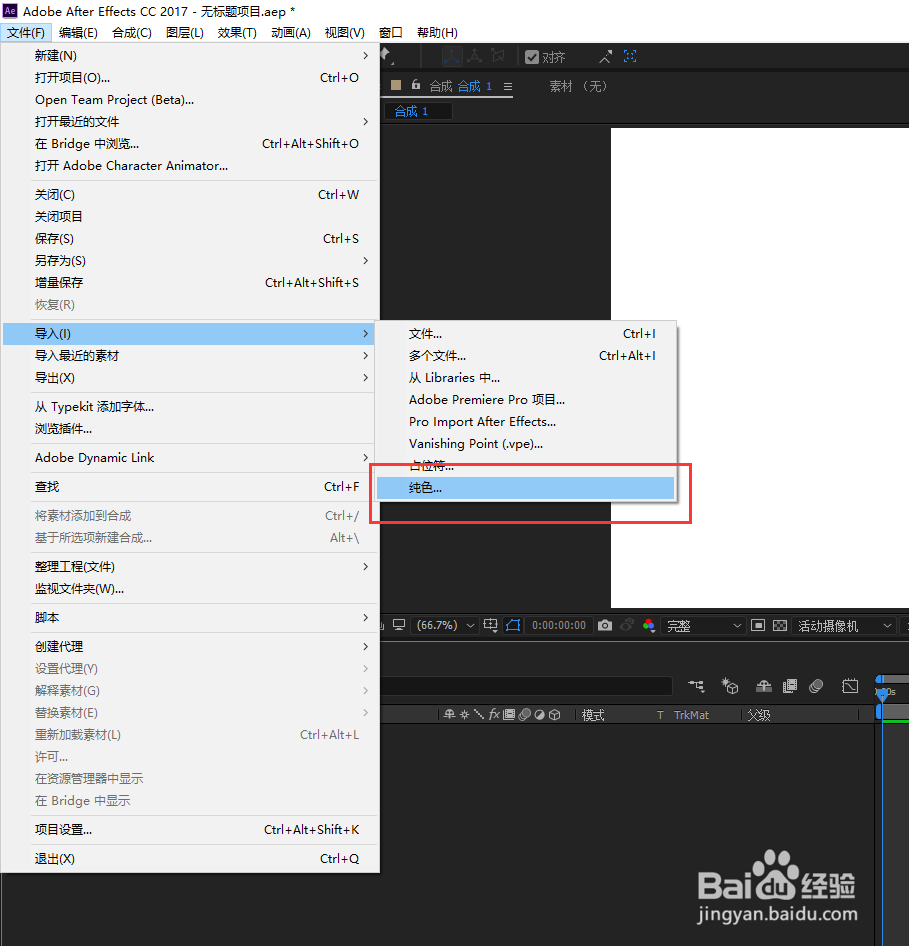
Task: Expand the Adobe Dynamic Link submenu
Action: (189, 457)
